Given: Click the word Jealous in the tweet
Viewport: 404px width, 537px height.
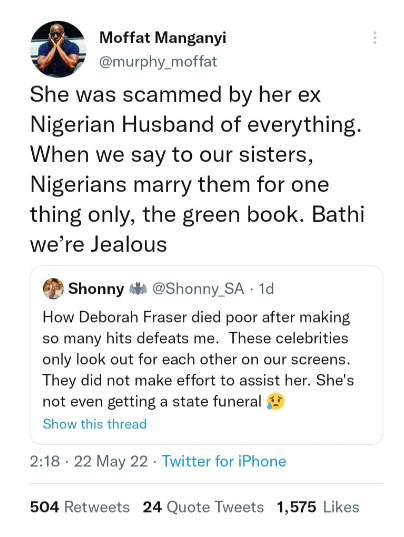Looking at the screenshot, I should click(x=128, y=245).
